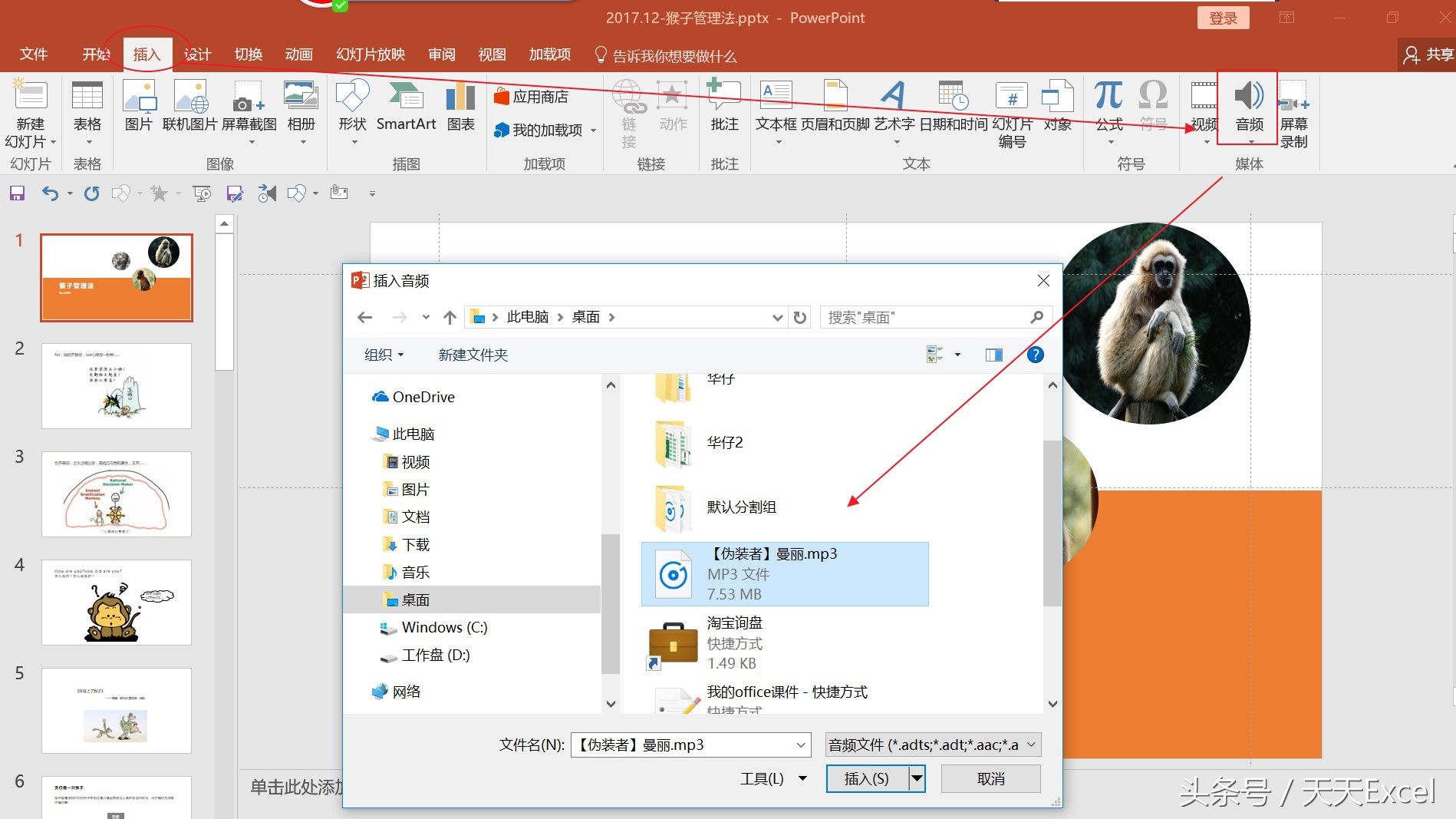
Task: Select OneDrive in the navigation pane
Action: [x=413, y=397]
